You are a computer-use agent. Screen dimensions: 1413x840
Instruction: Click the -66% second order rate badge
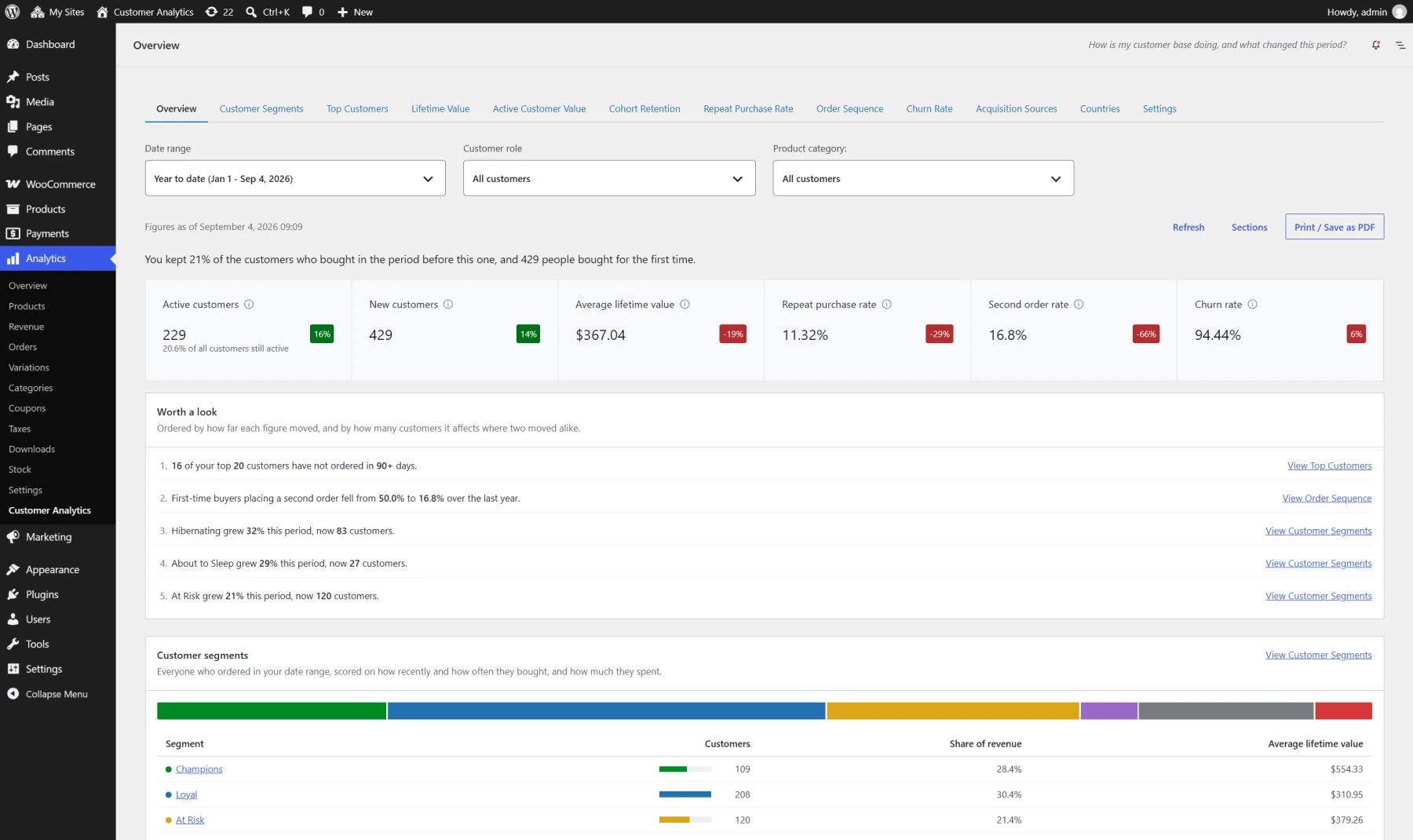pos(1146,334)
